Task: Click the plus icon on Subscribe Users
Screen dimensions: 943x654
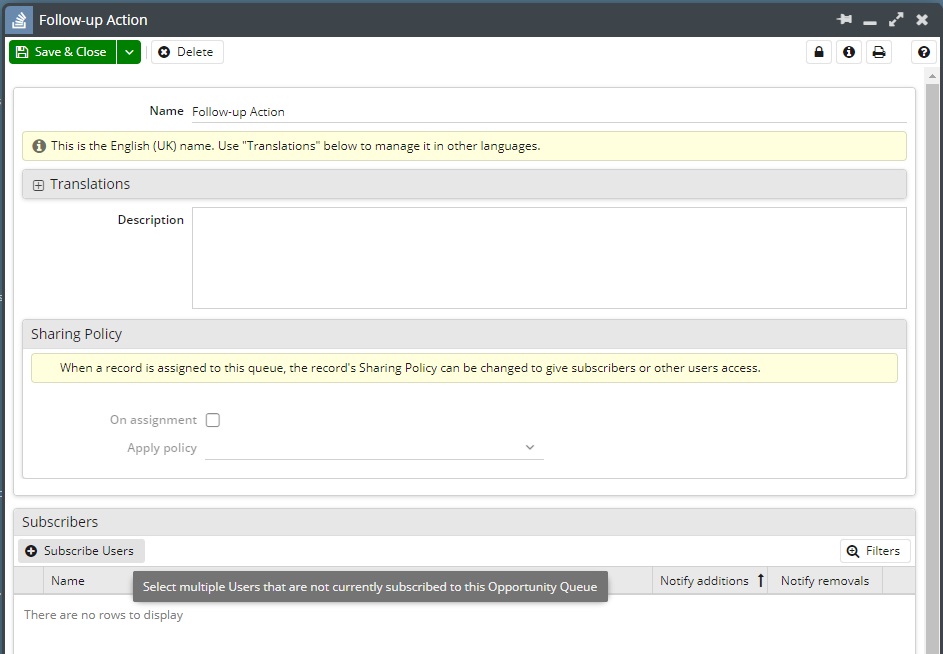Action: [x=30, y=550]
